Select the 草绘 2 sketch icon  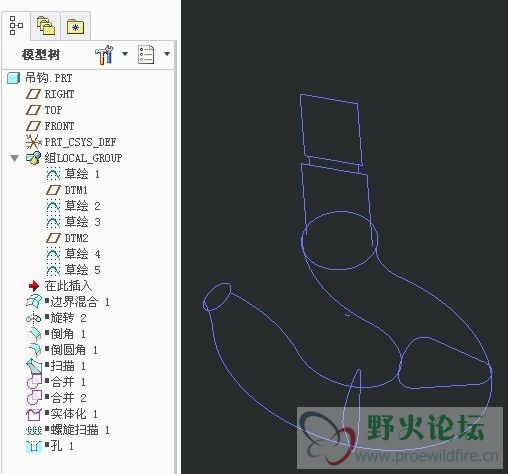53,206
